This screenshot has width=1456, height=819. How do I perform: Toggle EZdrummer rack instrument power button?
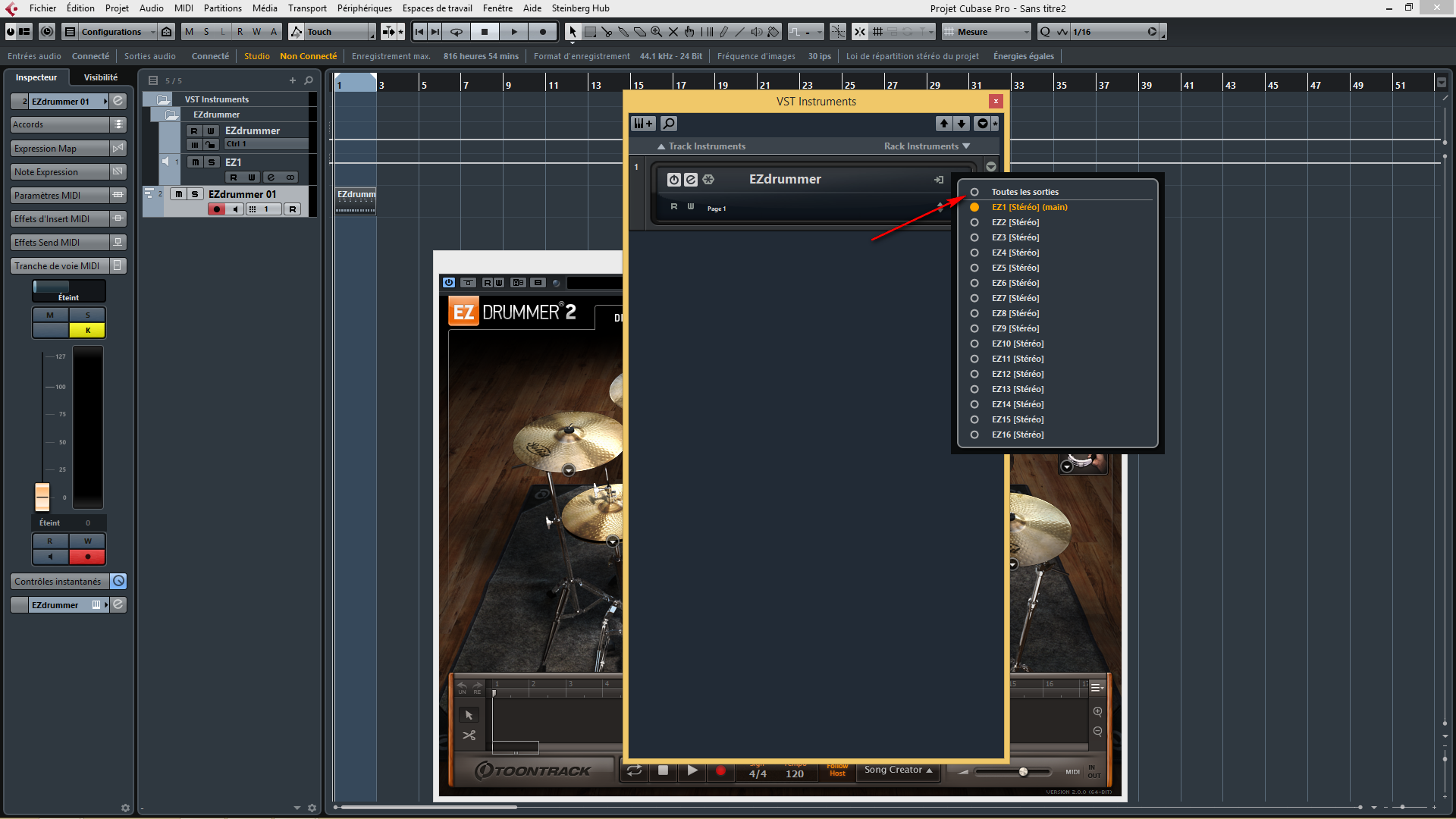pos(674,180)
